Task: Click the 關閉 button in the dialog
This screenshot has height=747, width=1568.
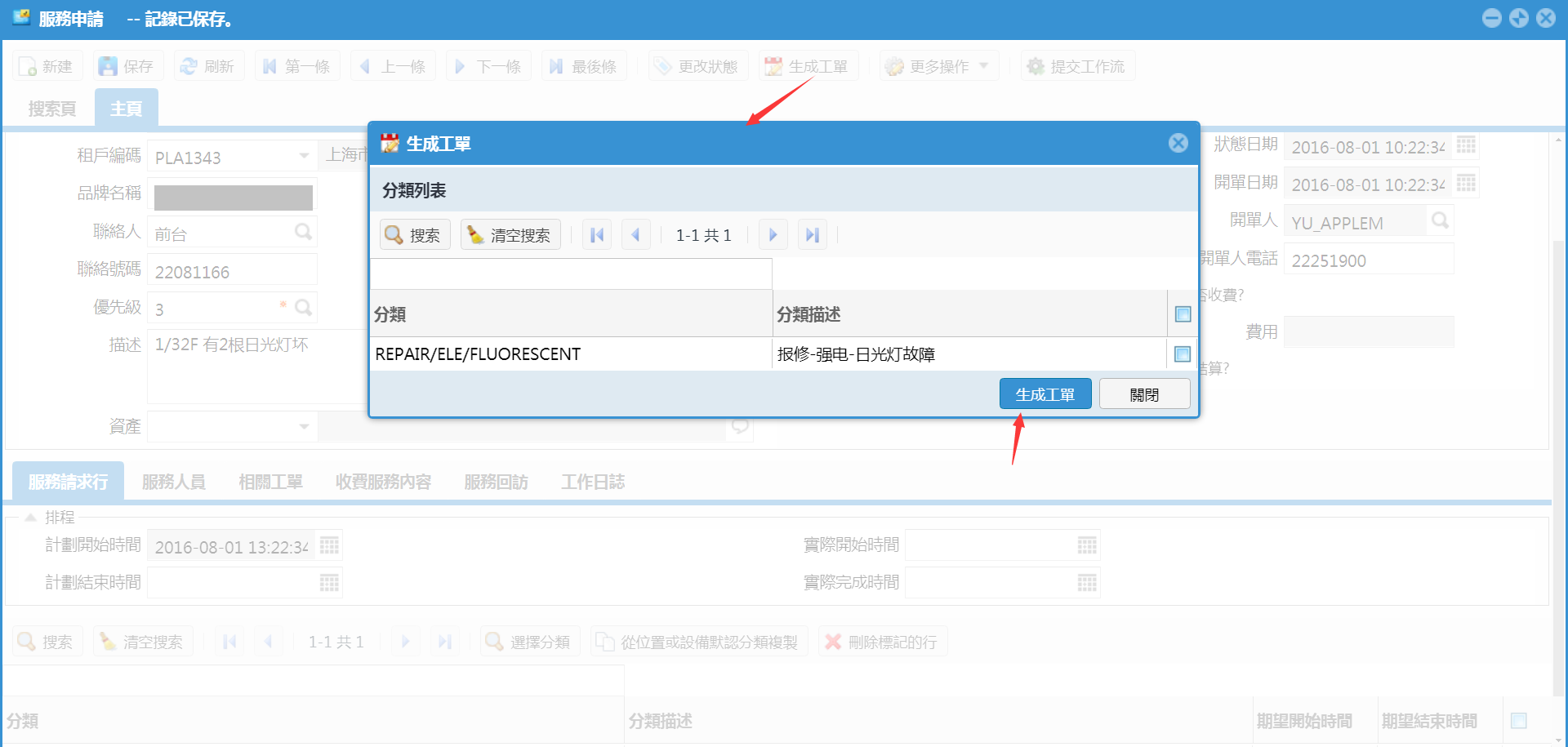Action: pyautogui.click(x=1144, y=394)
